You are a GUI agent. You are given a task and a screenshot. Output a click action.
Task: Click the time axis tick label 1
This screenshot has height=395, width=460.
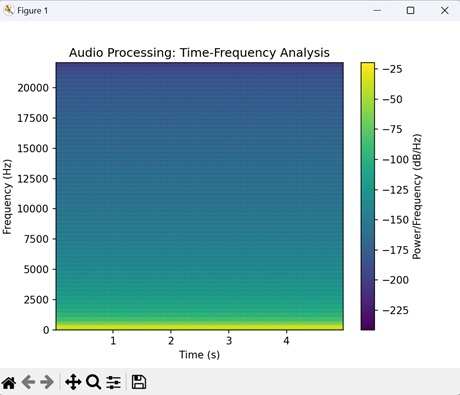pyautogui.click(x=113, y=341)
